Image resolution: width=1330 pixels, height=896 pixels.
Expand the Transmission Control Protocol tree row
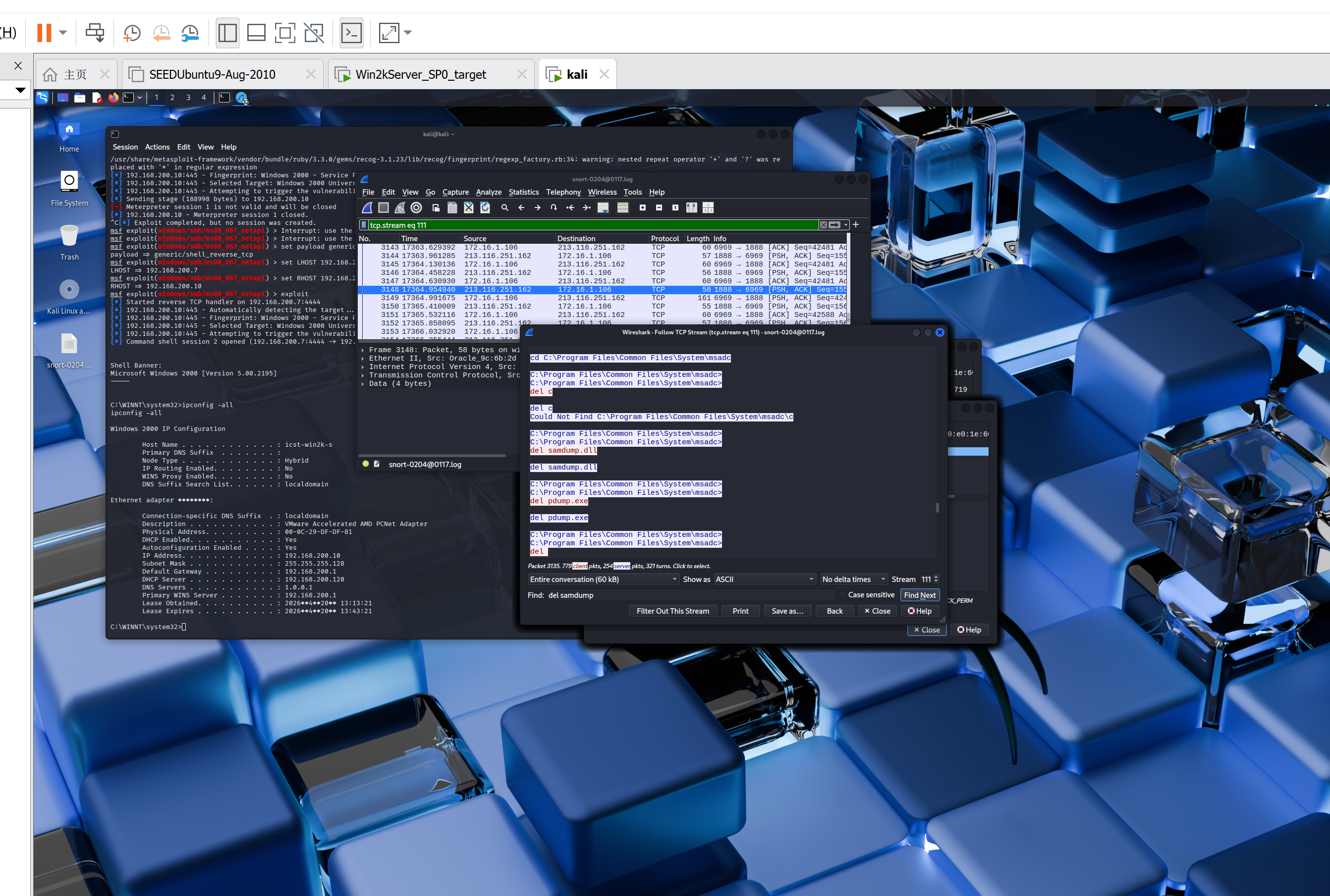pos(364,375)
